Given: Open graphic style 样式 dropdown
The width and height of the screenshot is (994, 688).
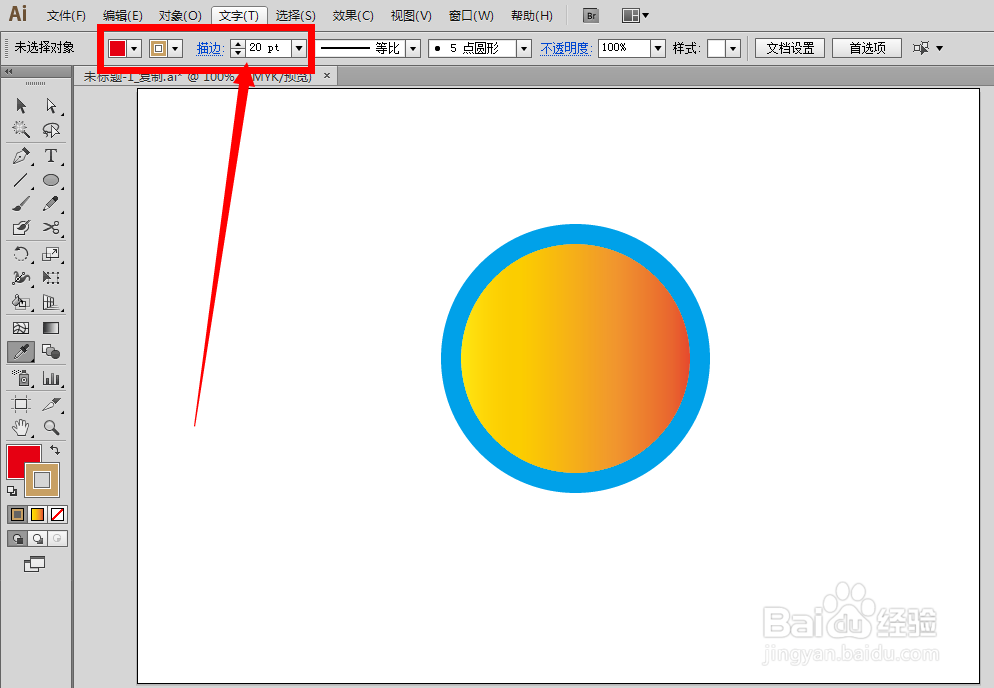Looking at the screenshot, I should pyautogui.click(x=733, y=48).
